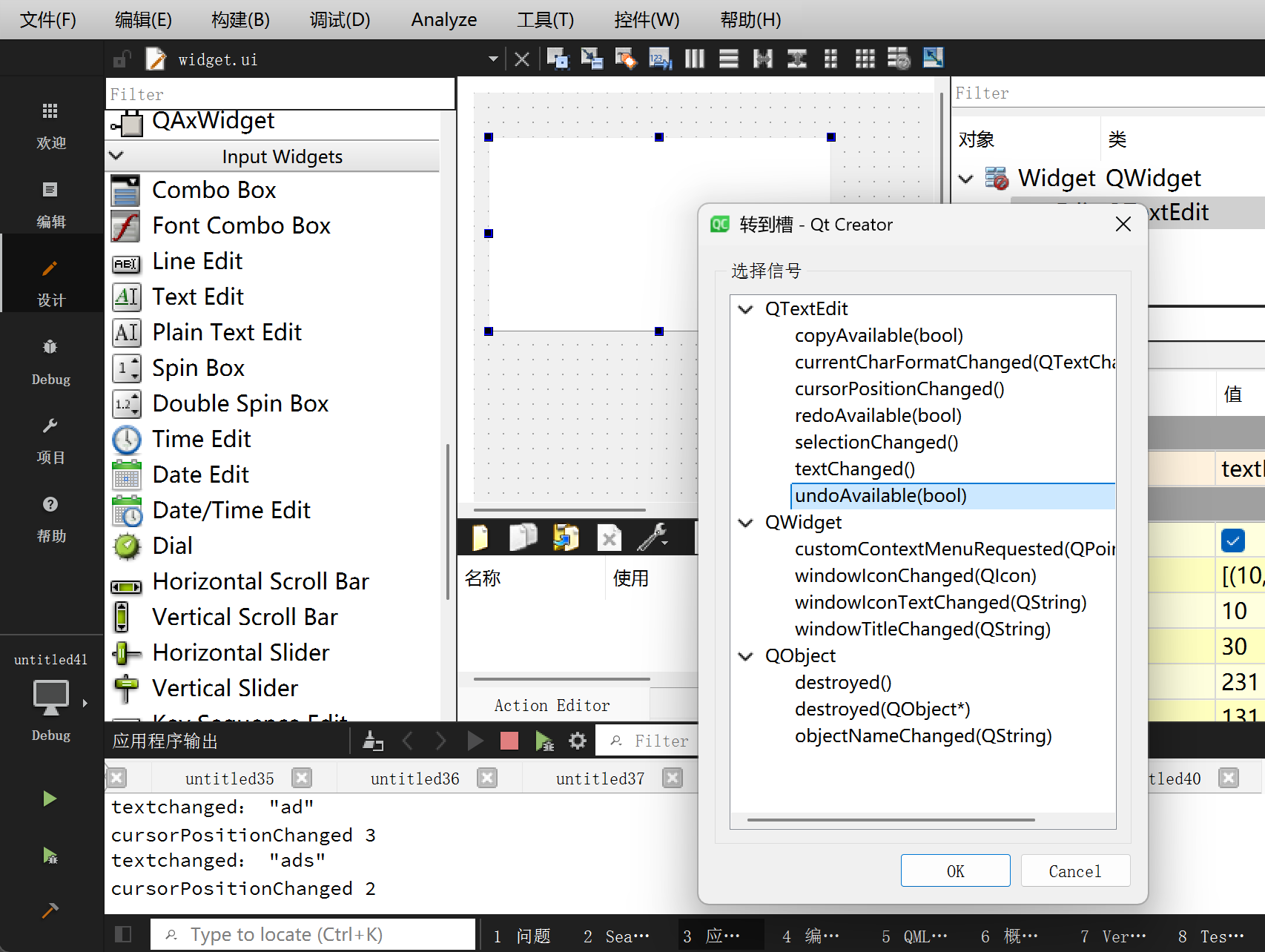Image resolution: width=1265 pixels, height=952 pixels.
Task: Select destroyed(QObject*) signal
Action: point(882,710)
